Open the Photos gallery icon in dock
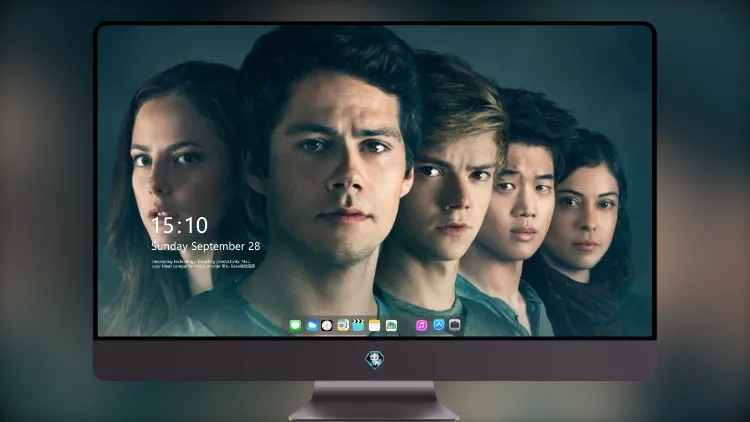Viewport: 750px width, 422px height. pyautogui.click(x=391, y=326)
